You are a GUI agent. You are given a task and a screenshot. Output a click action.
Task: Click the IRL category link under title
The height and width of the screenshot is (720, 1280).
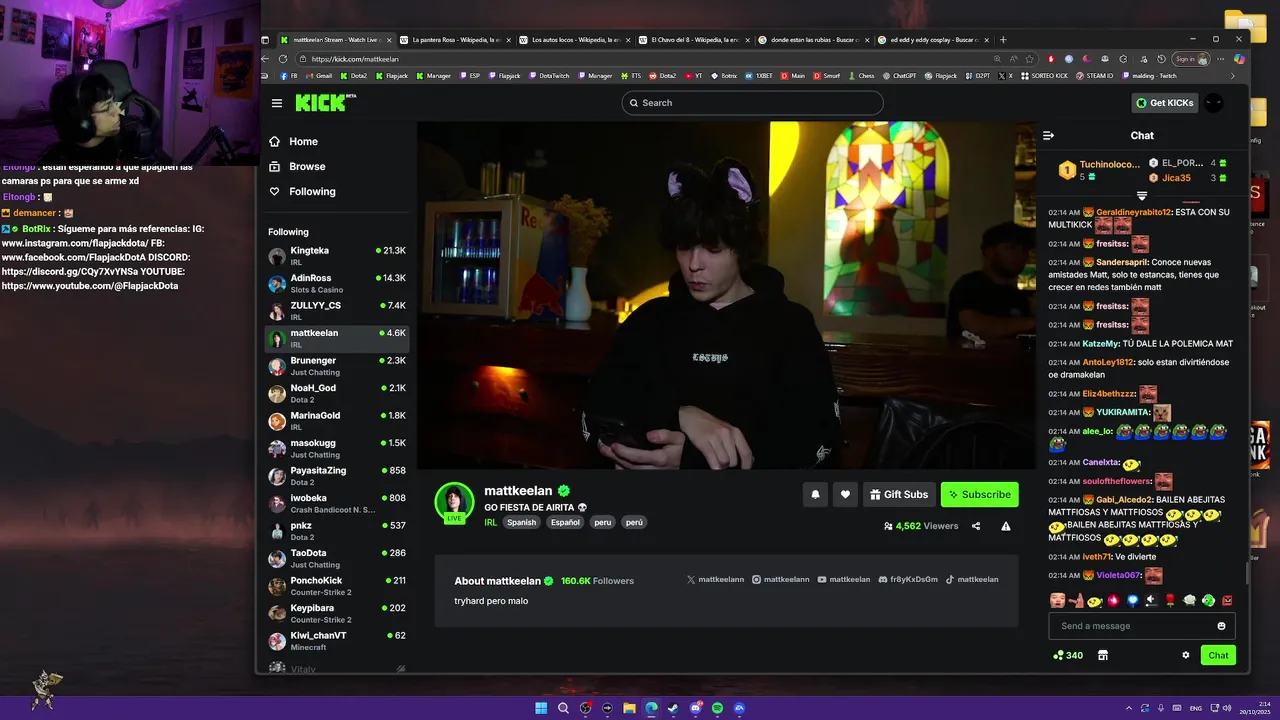click(491, 522)
